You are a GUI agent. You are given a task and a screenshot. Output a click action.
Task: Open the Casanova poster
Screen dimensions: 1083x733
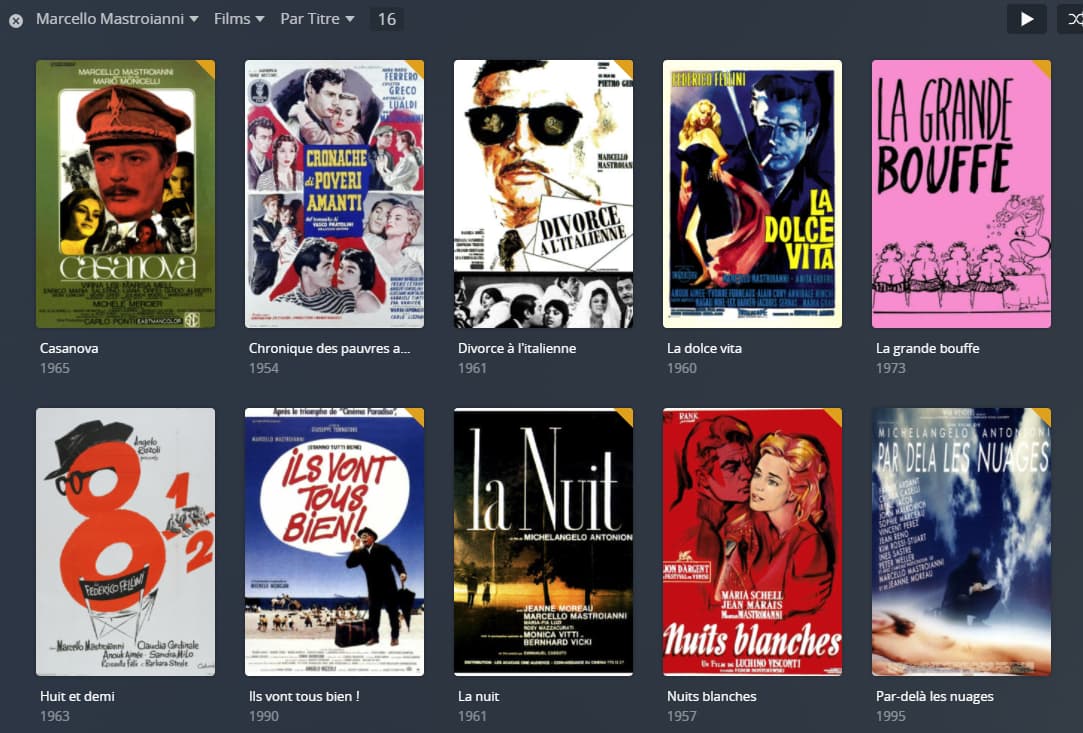click(125, 193)
